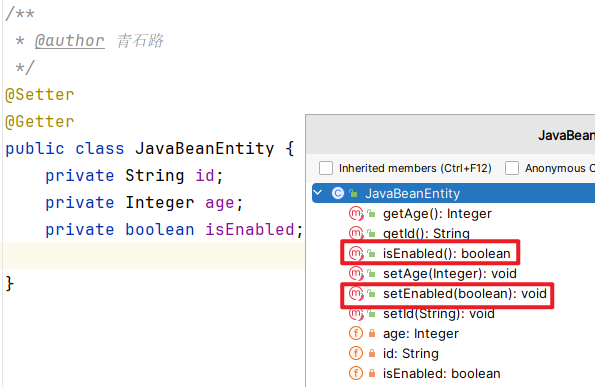Select the setId(String): void entry
Screen dimensions: 595x387
click(439, 313)
